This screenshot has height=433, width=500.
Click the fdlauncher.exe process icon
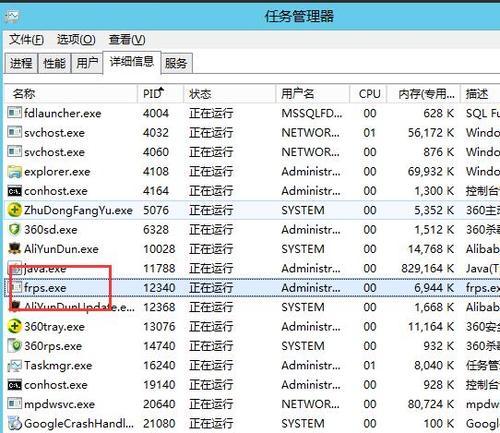pos(14,112)
